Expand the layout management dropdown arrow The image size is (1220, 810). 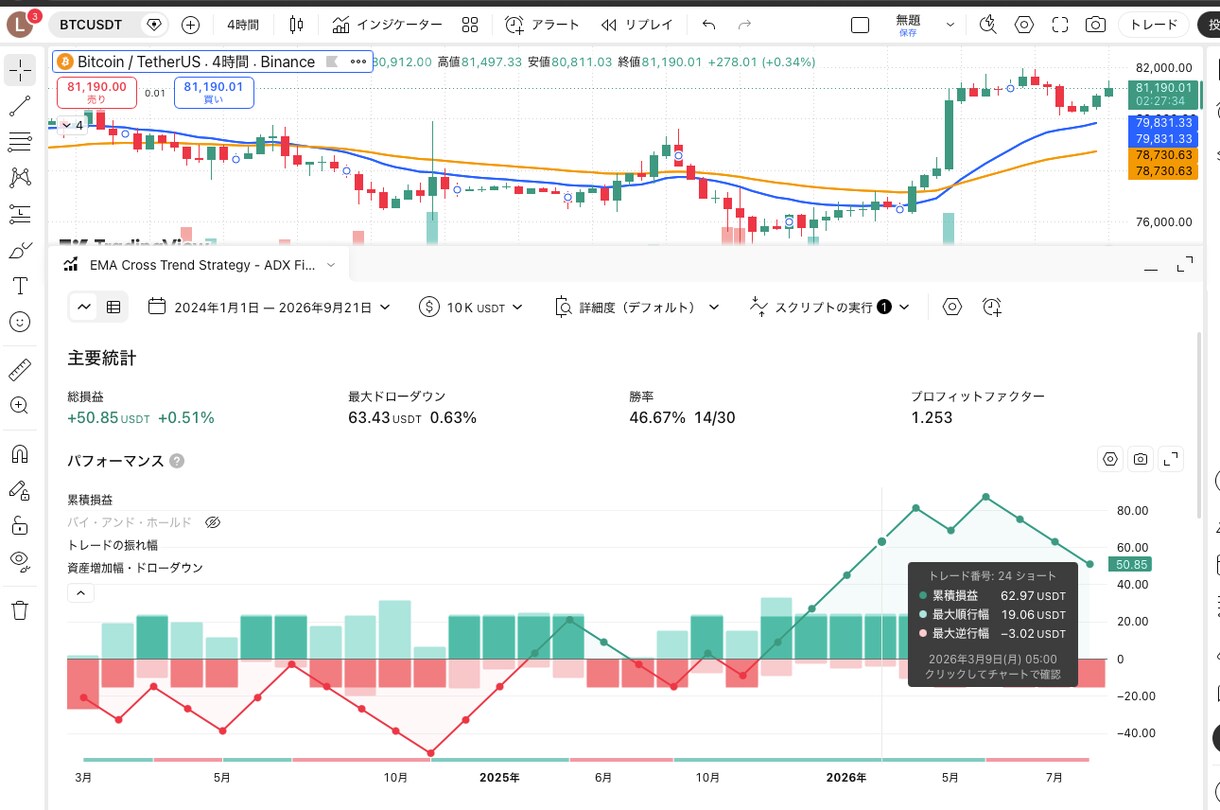(x=950, y=25)
